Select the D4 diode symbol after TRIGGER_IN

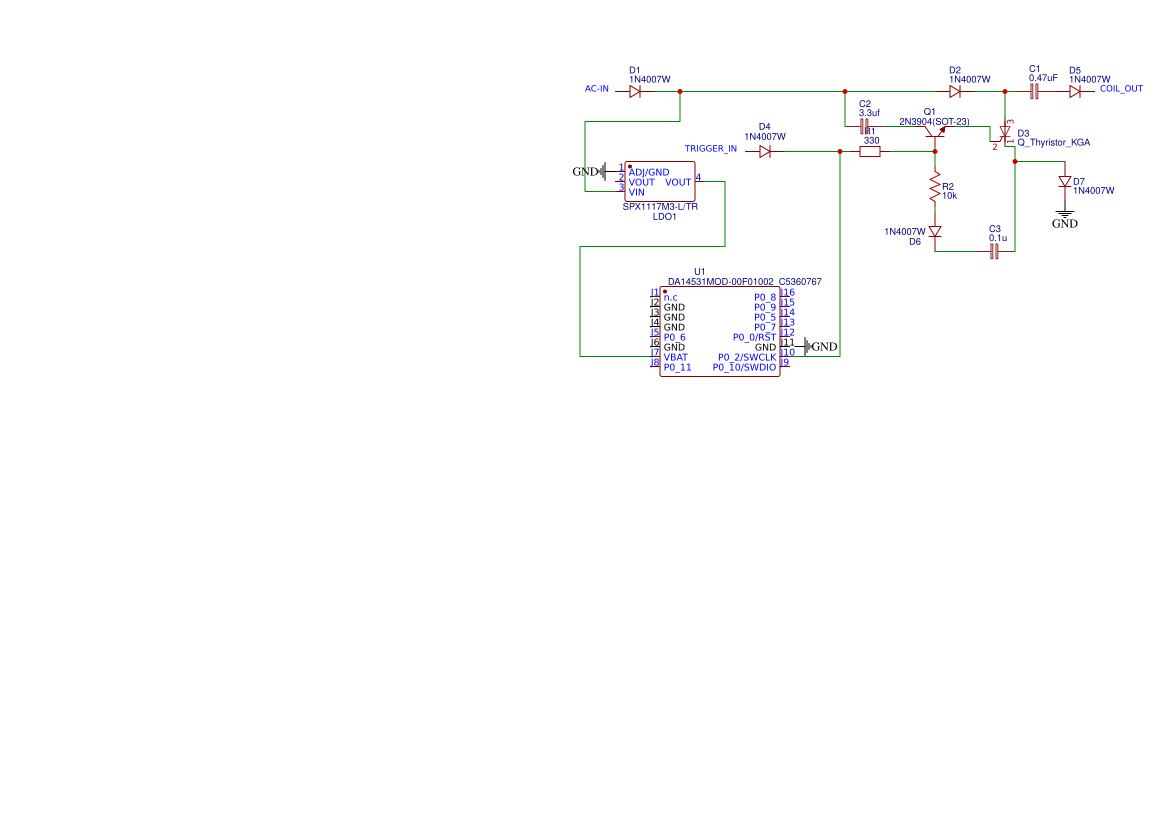click(x=765, y=151)
